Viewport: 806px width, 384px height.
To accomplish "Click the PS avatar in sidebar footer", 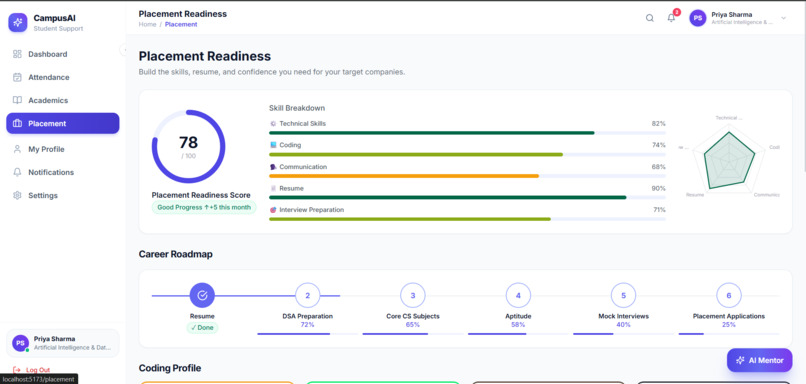I will pyautogui.click(x=21, y=343).
